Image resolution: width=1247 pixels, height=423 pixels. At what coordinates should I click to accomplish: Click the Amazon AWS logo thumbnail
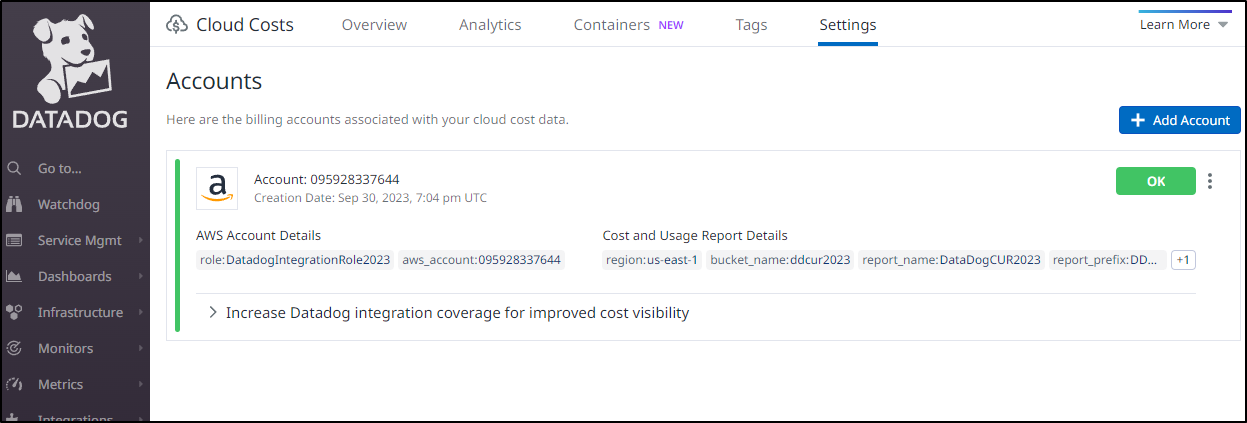217,188
